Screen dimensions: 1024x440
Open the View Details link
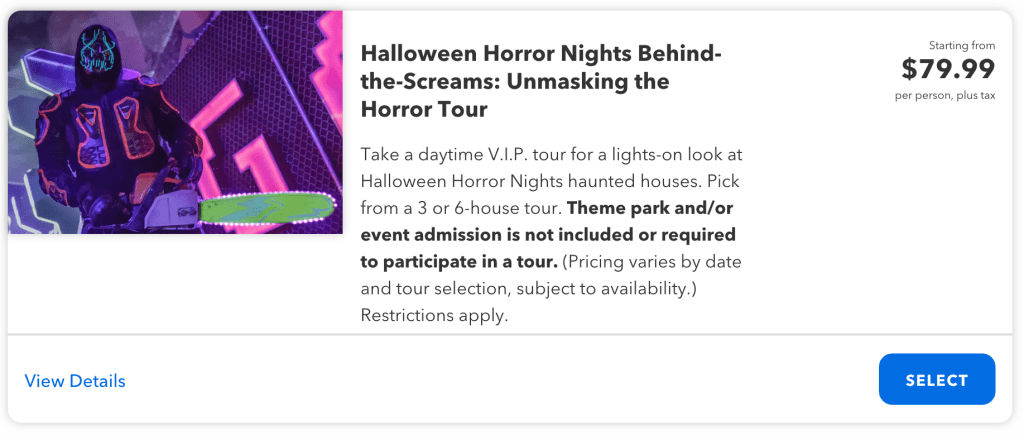click(75, 381)
